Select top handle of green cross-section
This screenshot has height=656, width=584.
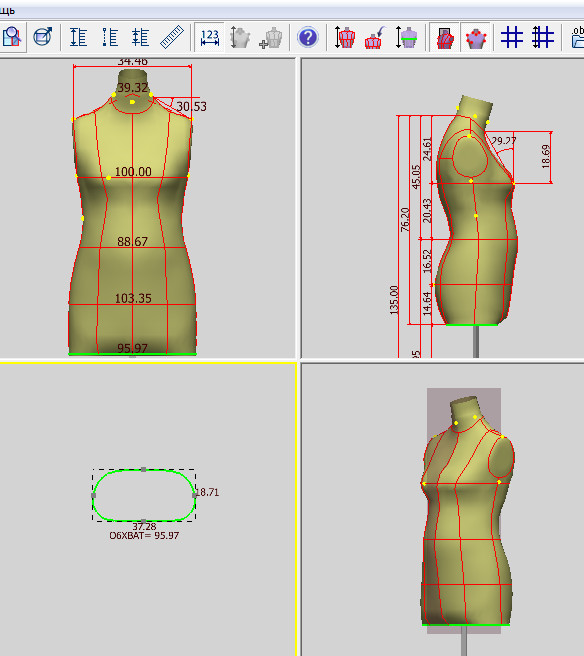143,469
